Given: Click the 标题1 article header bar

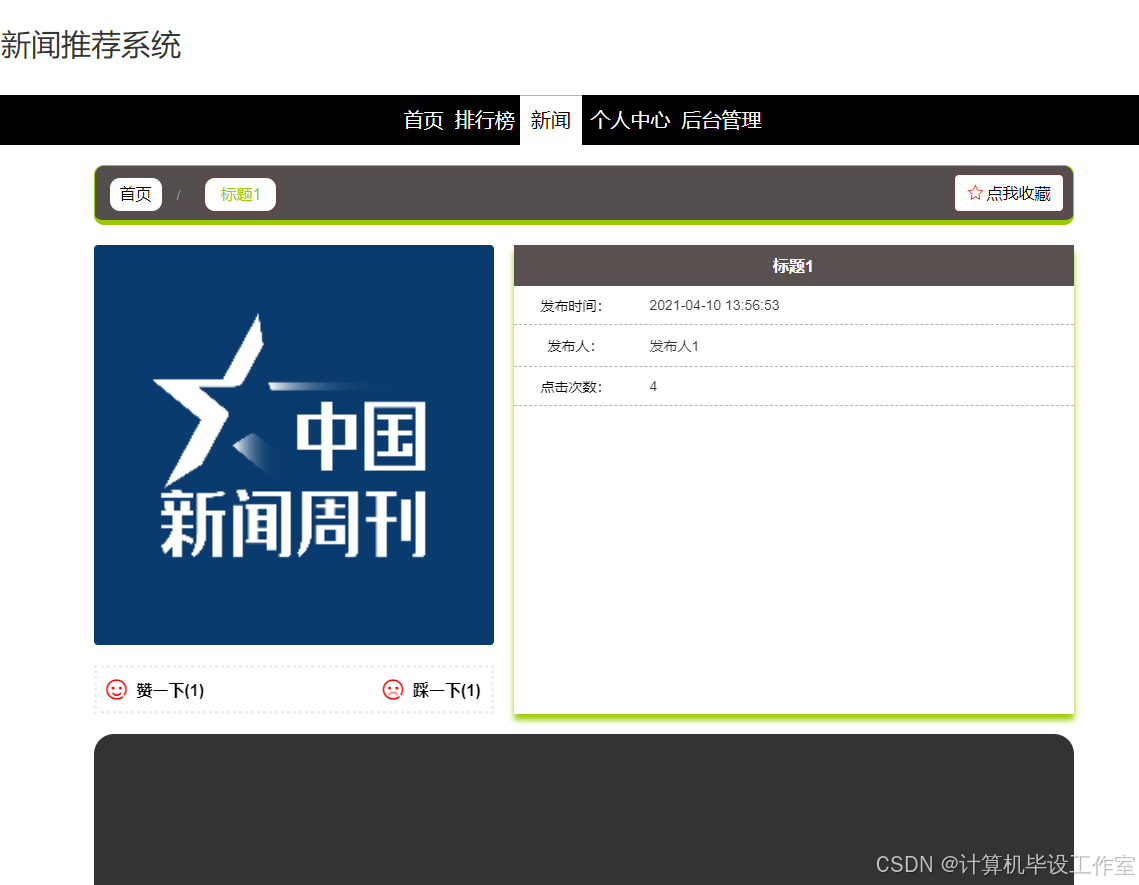Looking at the screenshot, I should point(793,265).
